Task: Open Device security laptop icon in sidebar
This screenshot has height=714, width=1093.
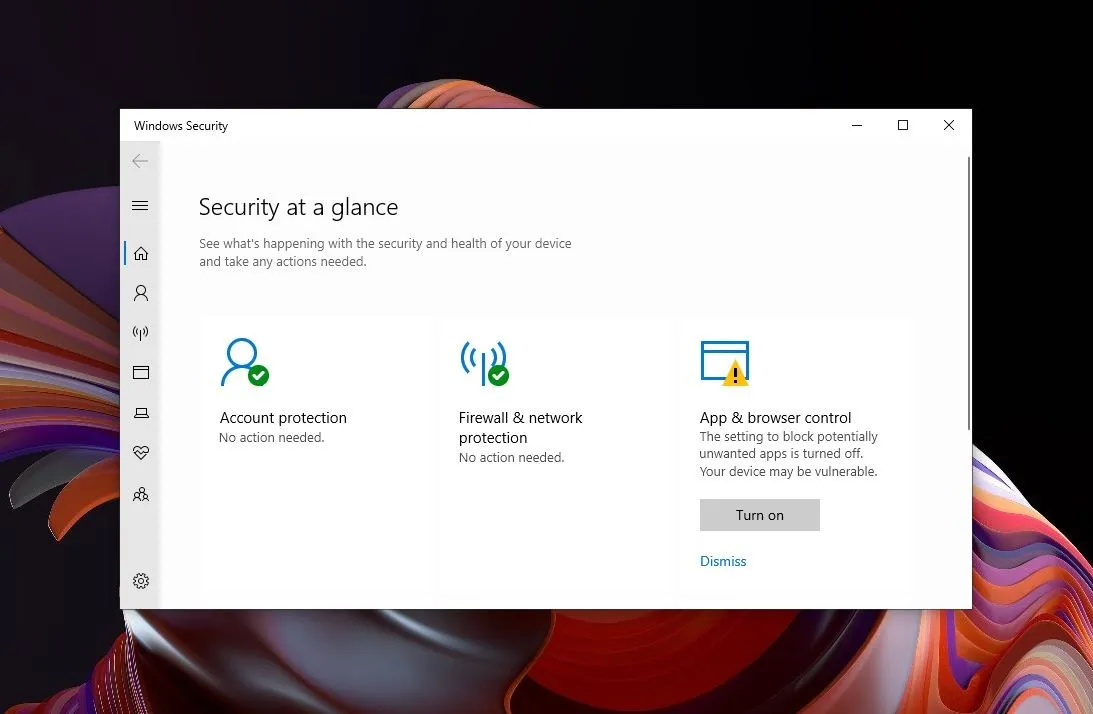Action: pos(141,413)
